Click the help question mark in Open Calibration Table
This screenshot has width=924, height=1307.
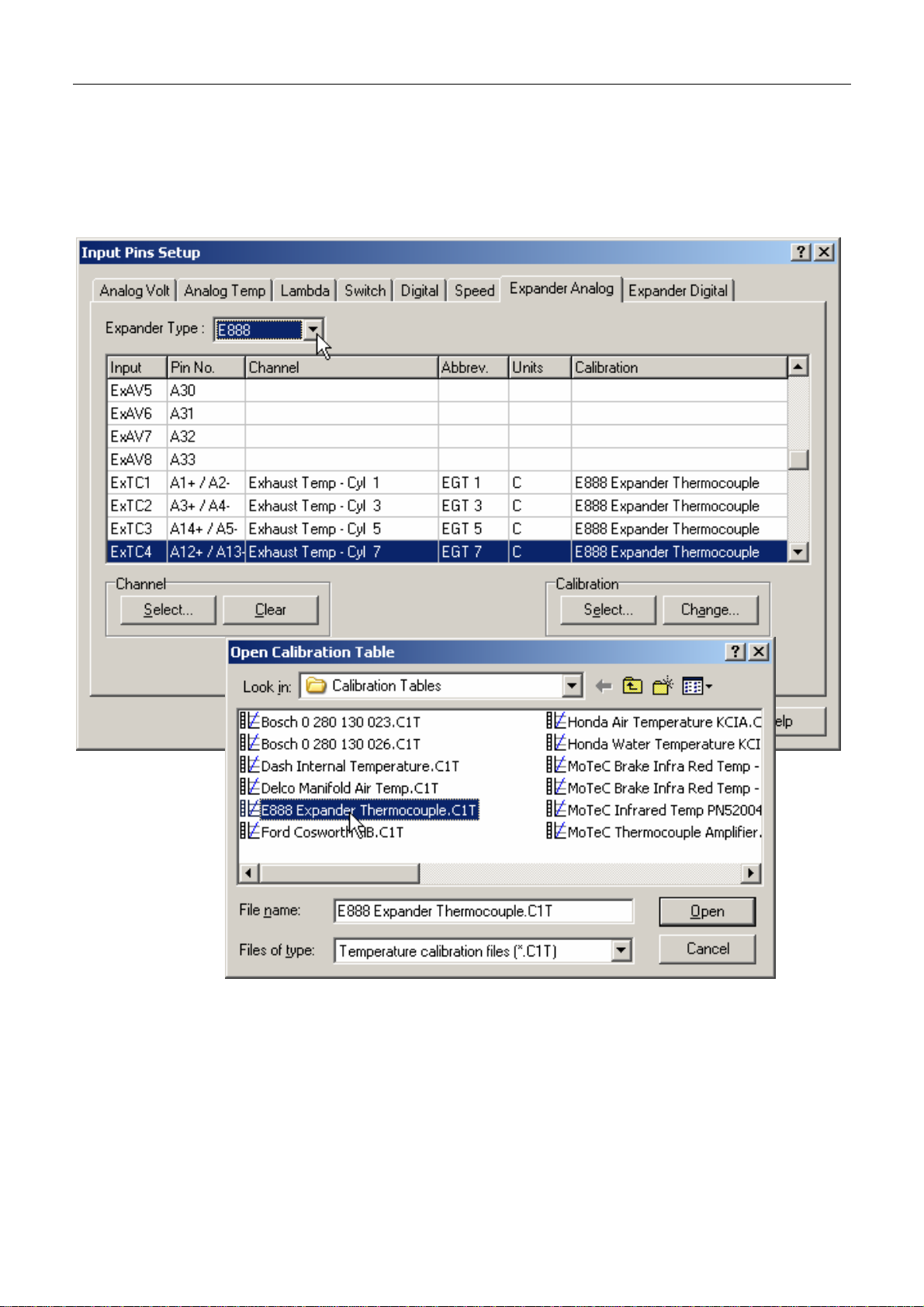(x=735, y=652)
